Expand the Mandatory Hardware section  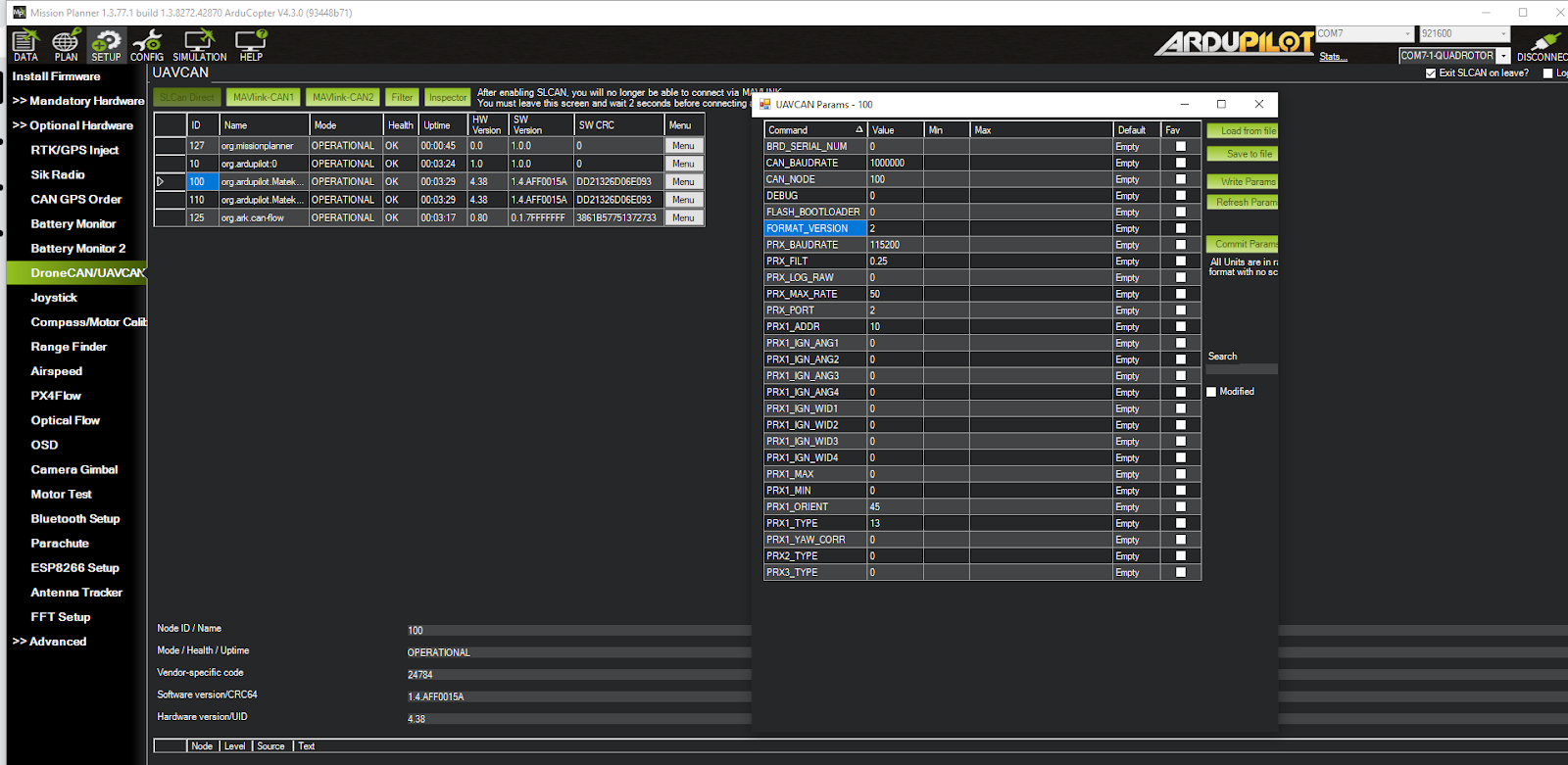[78, 101]
